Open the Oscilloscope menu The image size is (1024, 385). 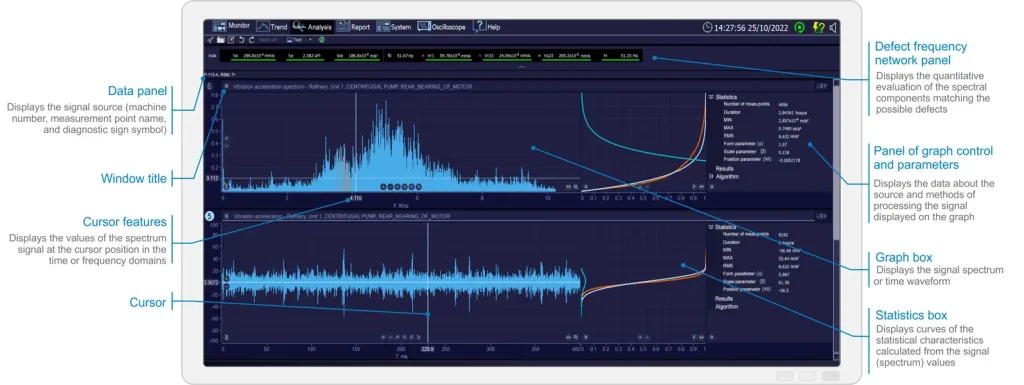tap(441, 27)
